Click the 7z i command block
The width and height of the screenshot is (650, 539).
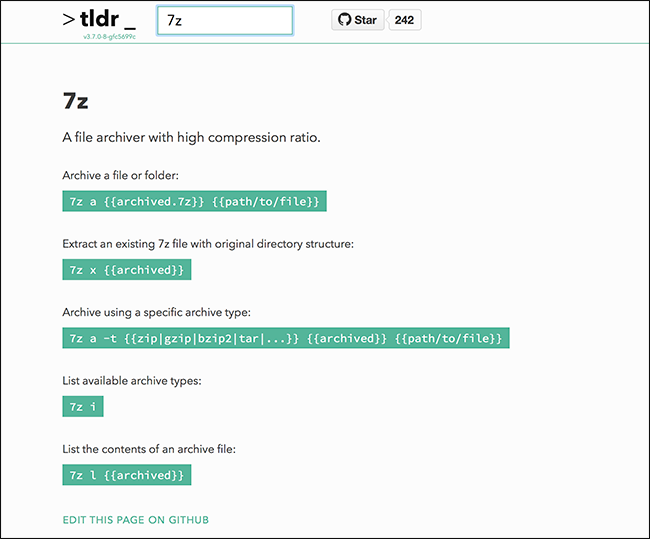(x=83, y=406)
